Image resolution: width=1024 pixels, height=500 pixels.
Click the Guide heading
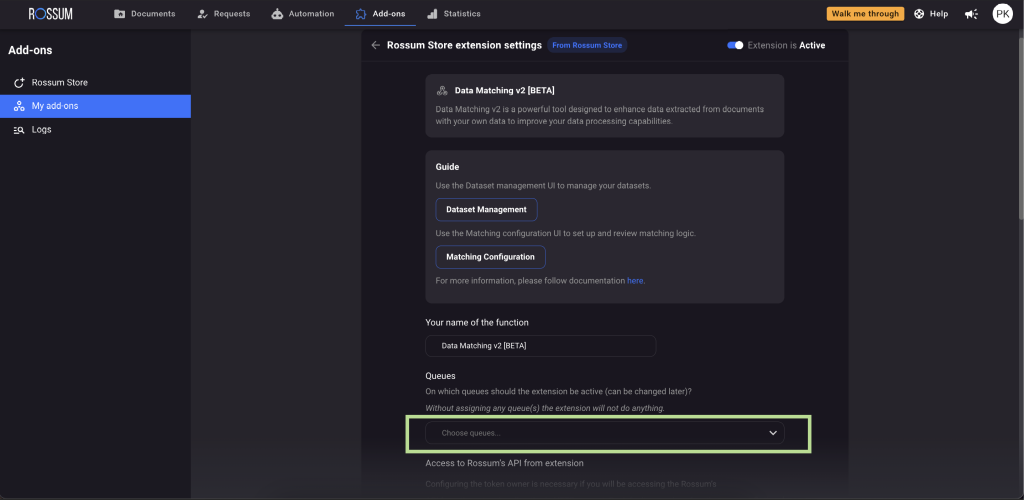click(x=447, y=167)
